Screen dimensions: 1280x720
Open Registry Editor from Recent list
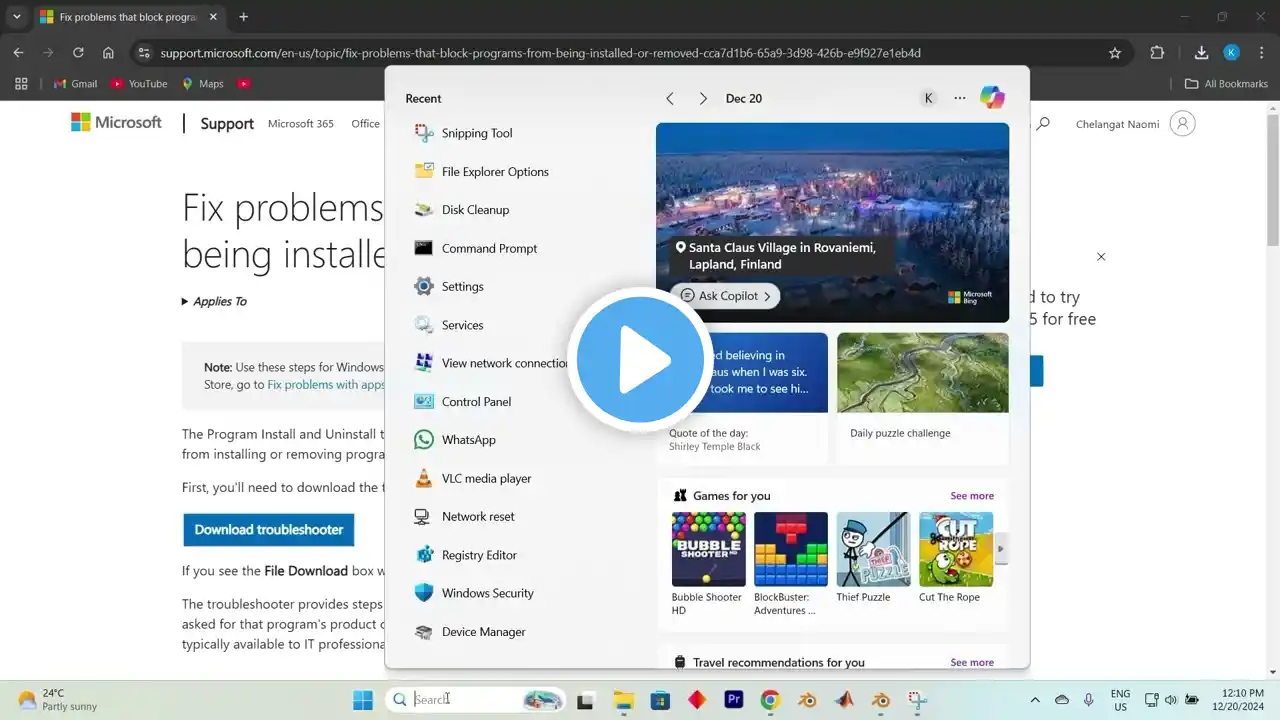coord(465,555)
